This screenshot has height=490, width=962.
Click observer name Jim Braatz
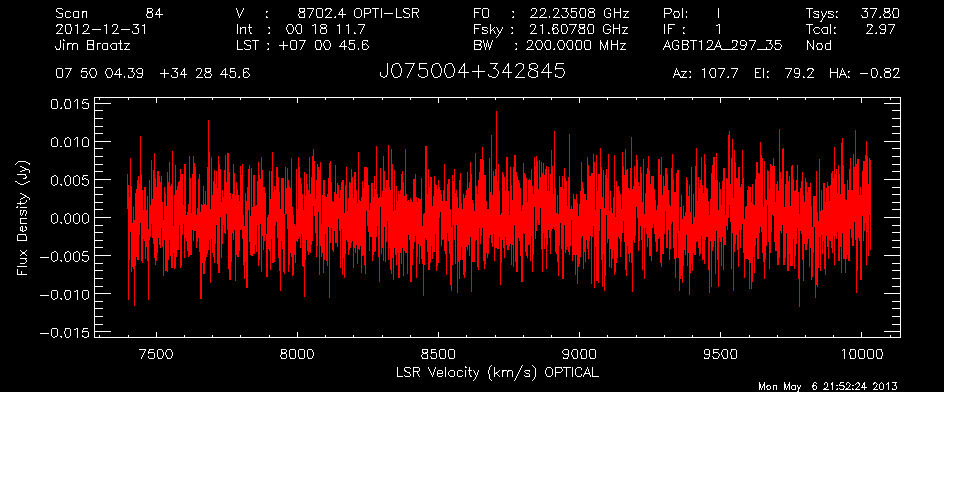click(93, 46)
